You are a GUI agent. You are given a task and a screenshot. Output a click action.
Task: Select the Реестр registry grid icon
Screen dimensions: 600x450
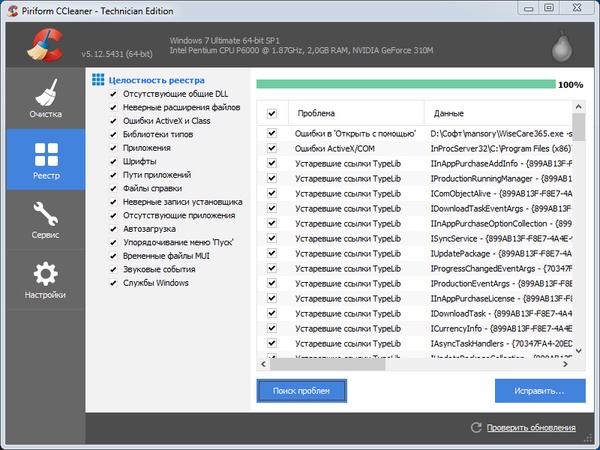click(45, 160)
